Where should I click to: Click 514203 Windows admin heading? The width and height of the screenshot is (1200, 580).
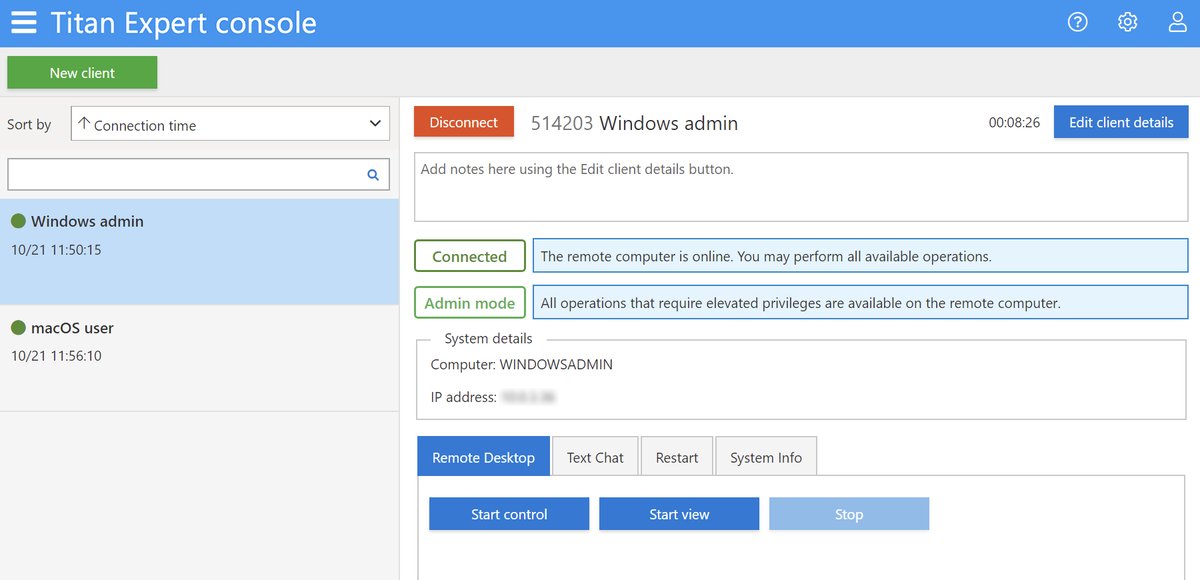[x=634, y=123]
